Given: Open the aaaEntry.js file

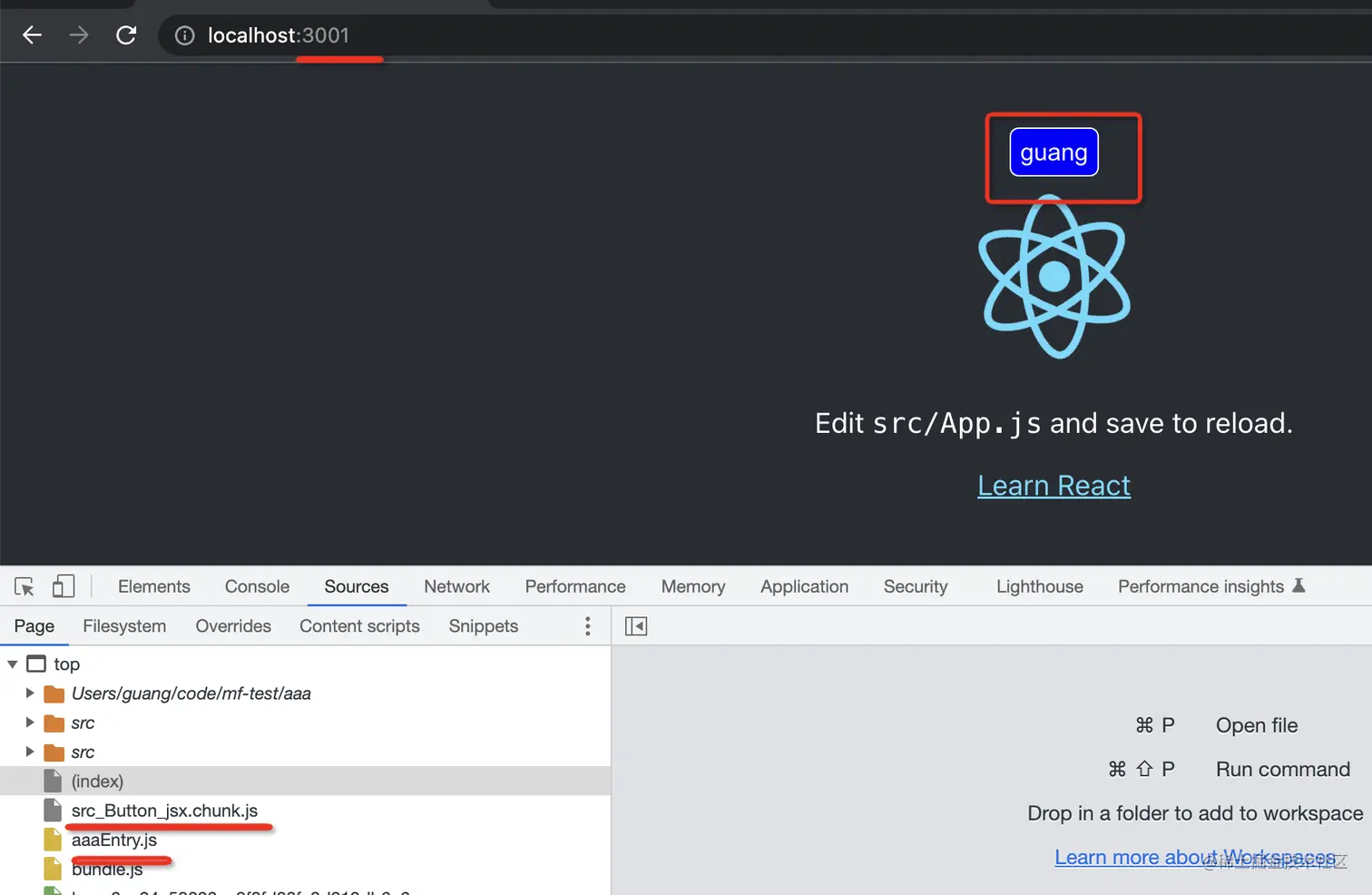Looking at the screenshot, I should (x=305, y=840).
